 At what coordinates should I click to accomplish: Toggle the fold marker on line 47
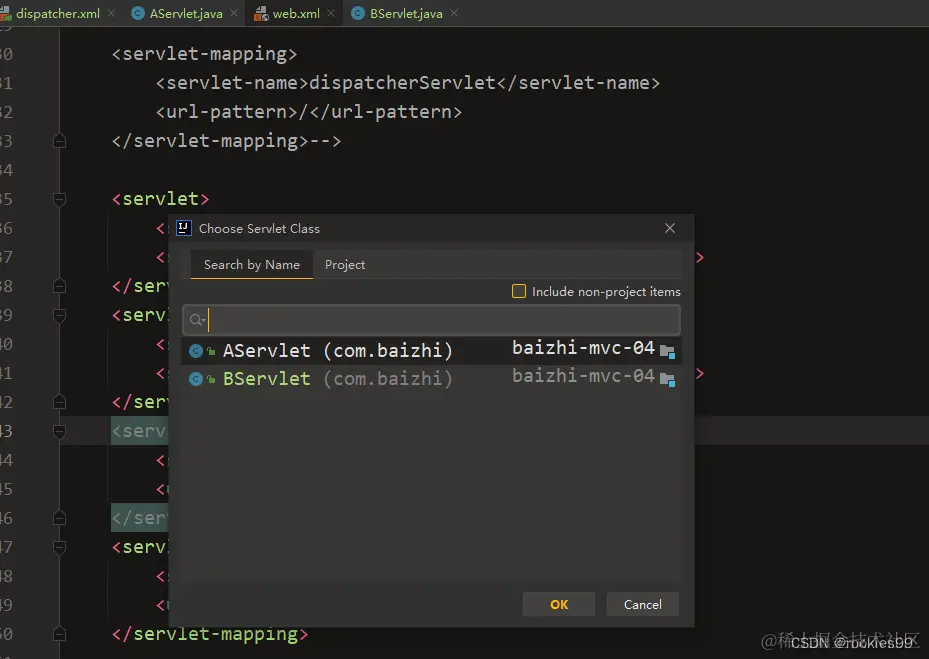[59, 548]
